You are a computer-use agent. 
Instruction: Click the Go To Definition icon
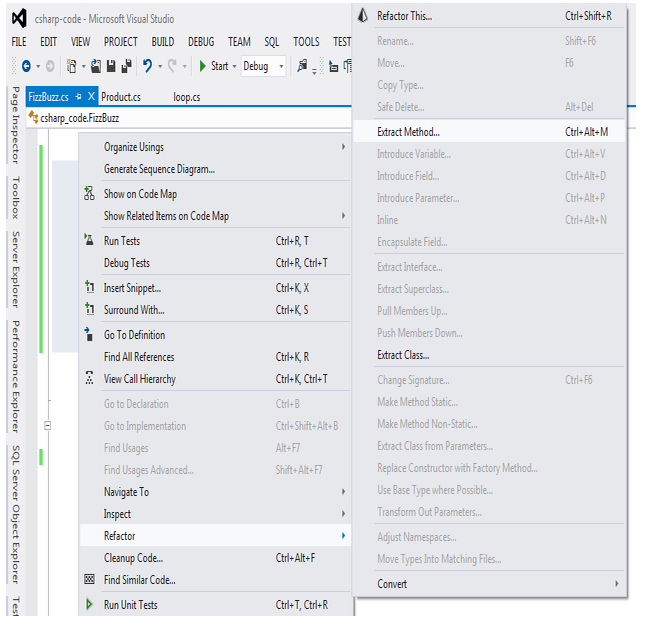[89, 334]
